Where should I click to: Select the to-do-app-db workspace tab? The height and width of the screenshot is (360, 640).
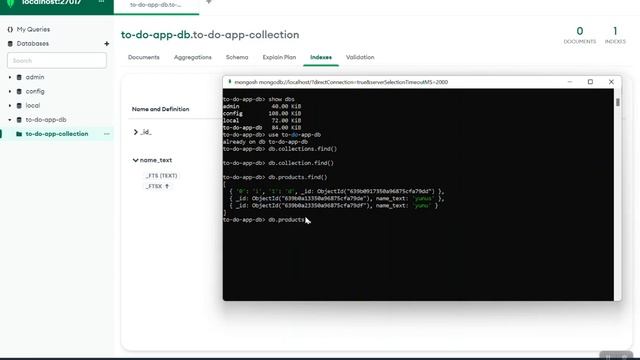pos(156,5)
